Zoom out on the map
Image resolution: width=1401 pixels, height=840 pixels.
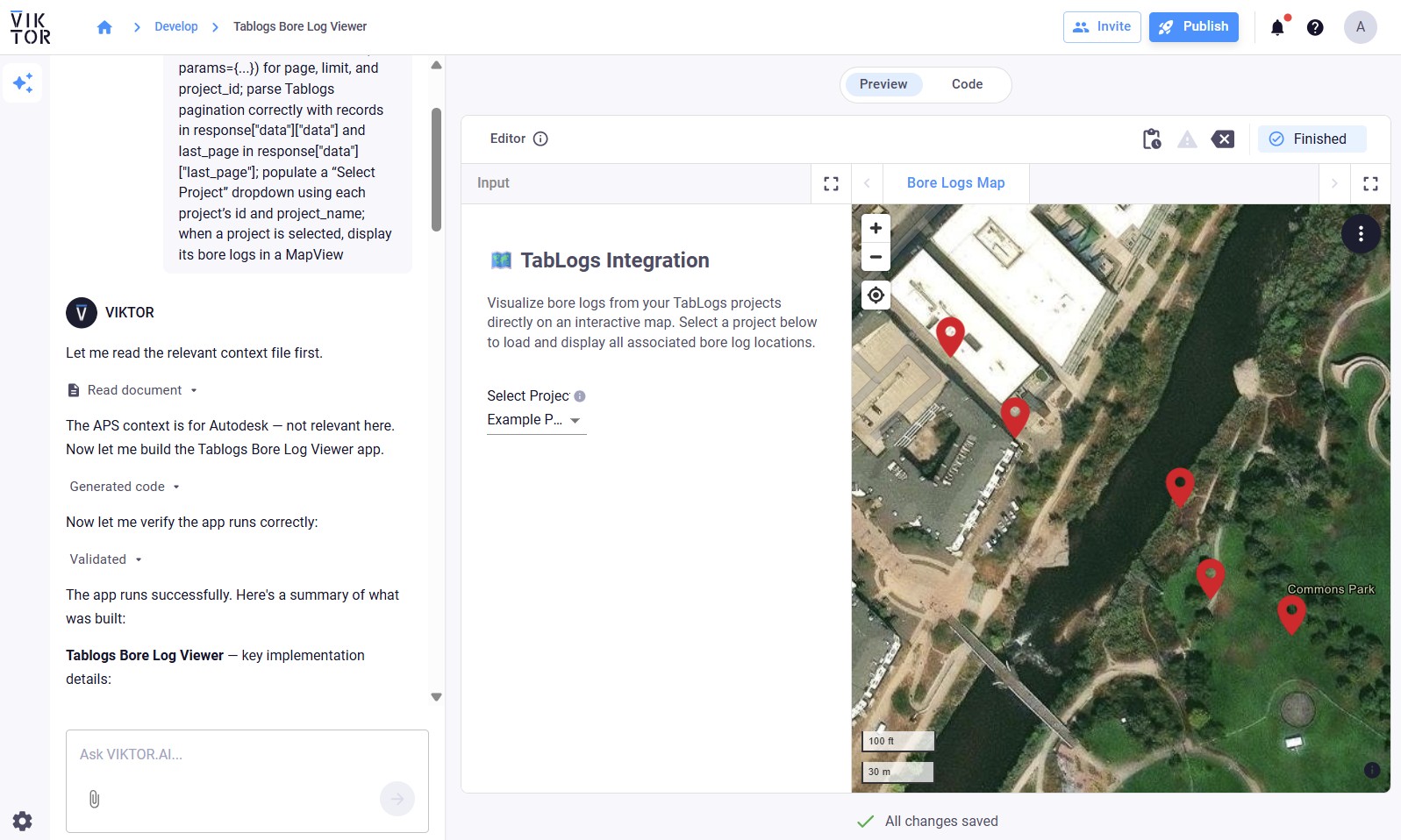tap(876, 257)
